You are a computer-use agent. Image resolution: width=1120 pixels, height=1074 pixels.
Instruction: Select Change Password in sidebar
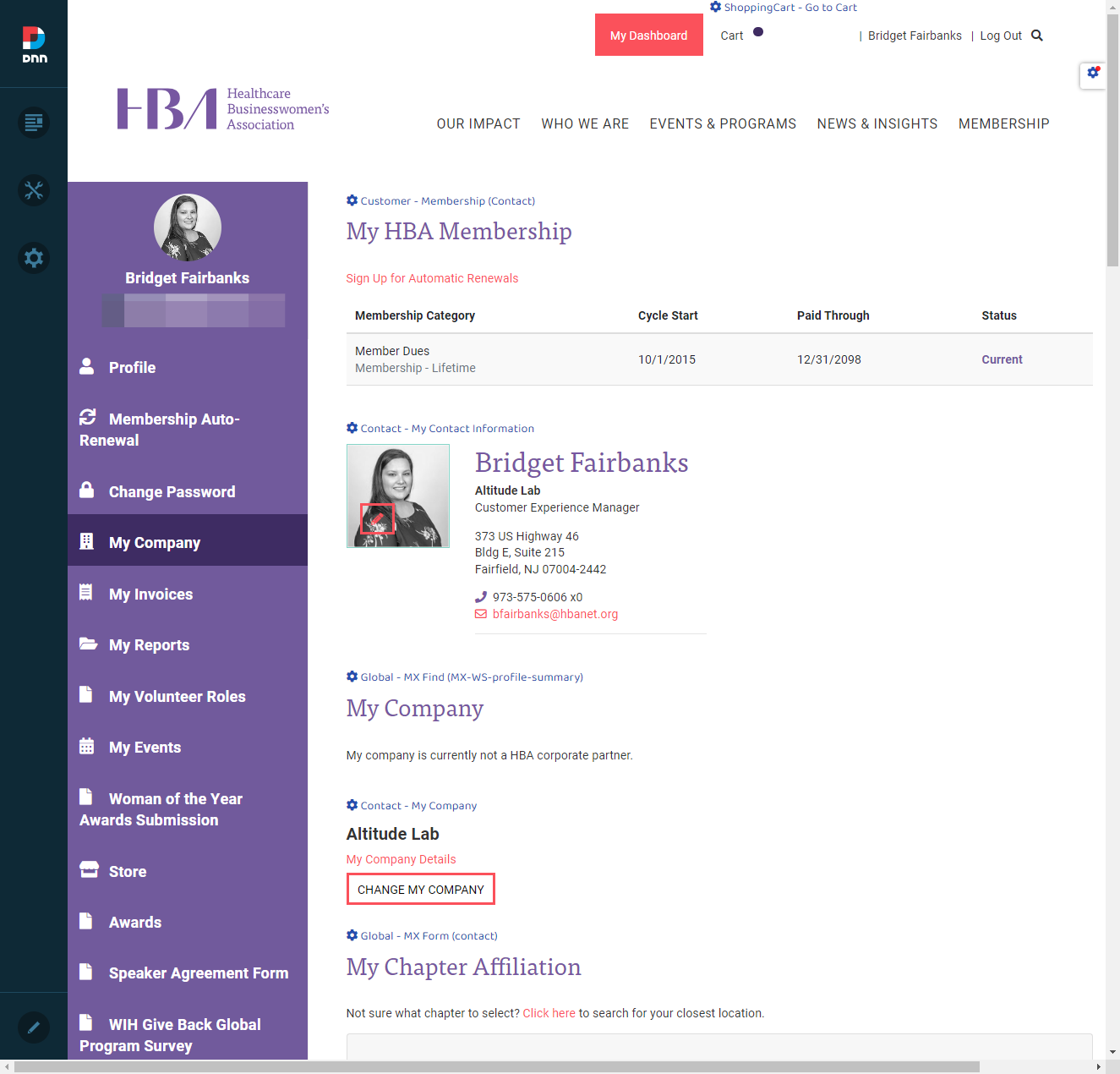coord(188,491)
